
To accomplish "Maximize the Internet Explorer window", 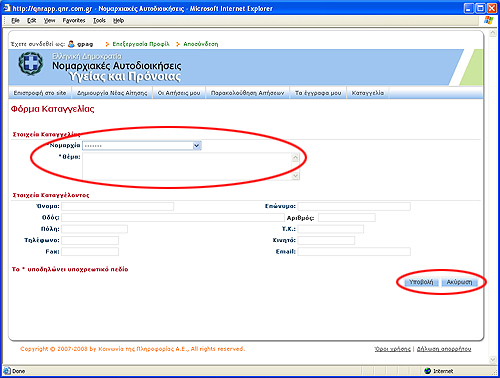I will point(480,8).
